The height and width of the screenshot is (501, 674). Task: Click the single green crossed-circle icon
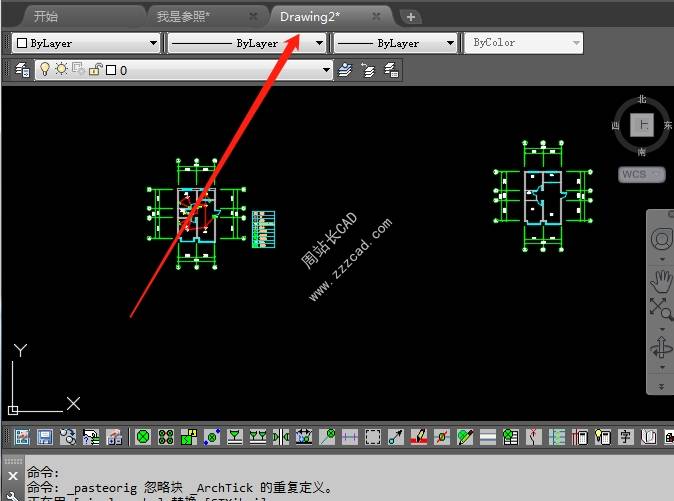click(x=143, y=437)
